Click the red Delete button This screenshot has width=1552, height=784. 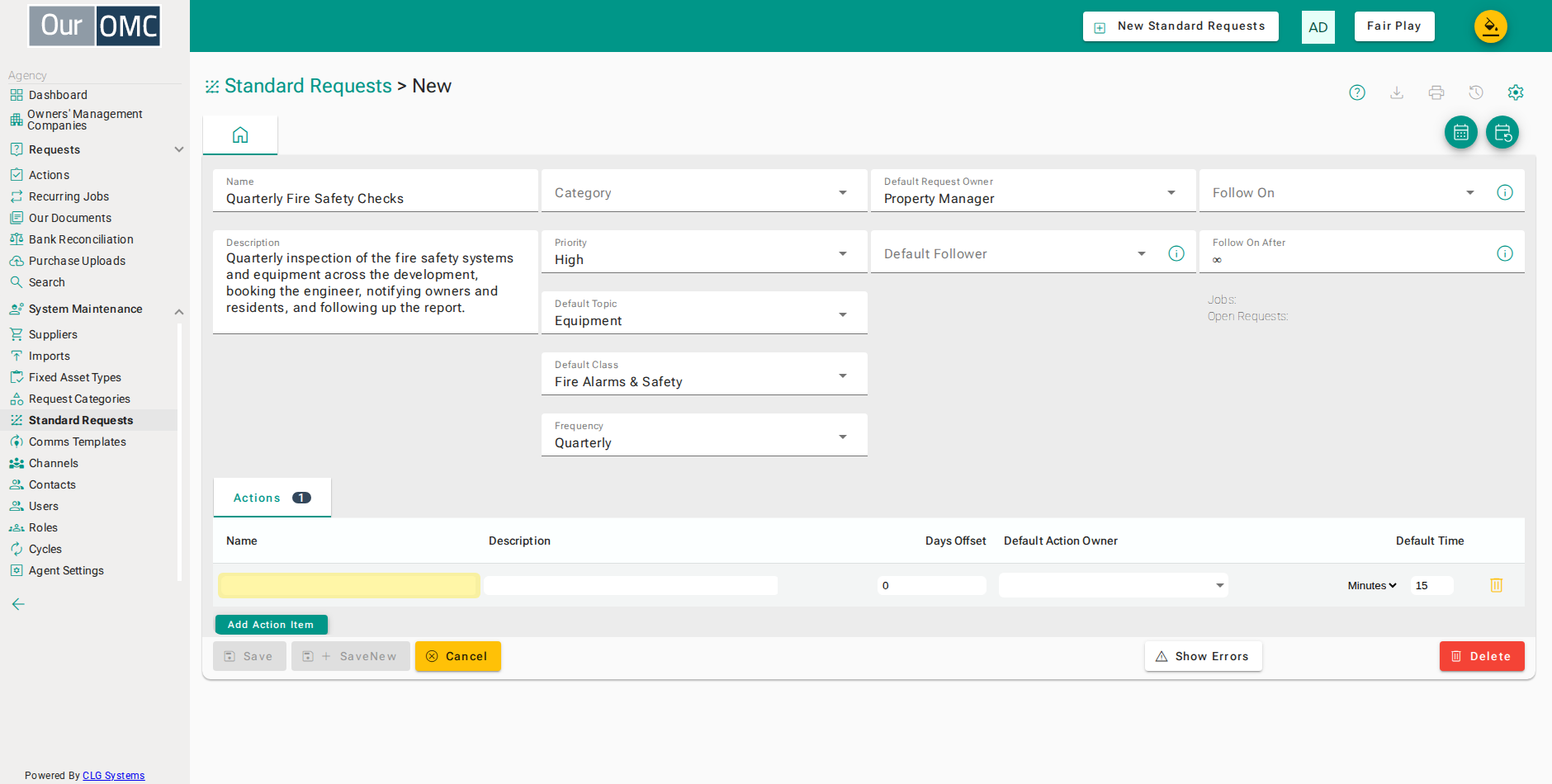point(1482,656)
